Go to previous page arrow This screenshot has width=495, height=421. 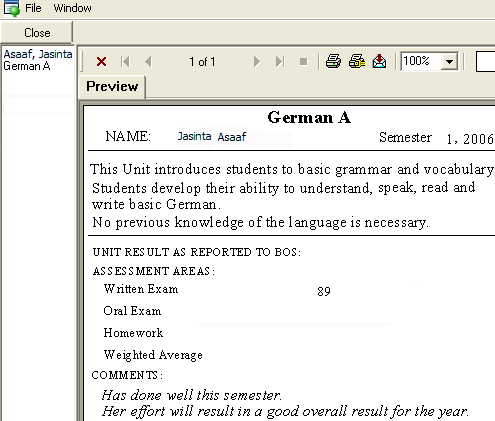148,62
